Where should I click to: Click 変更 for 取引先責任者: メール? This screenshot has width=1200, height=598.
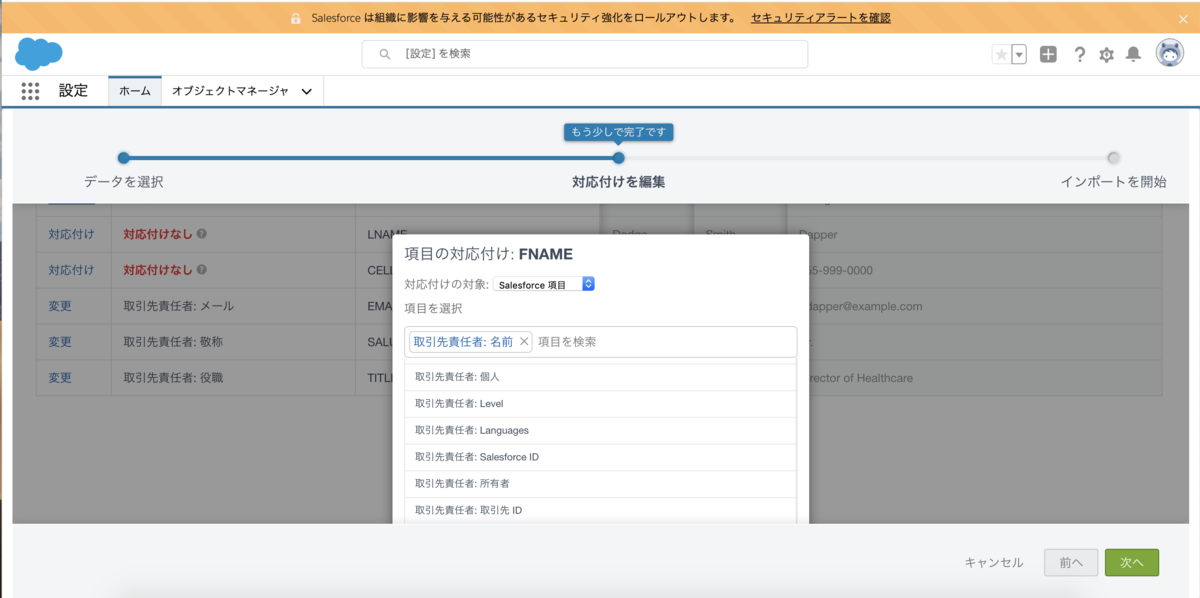click(x=60, y=306)
